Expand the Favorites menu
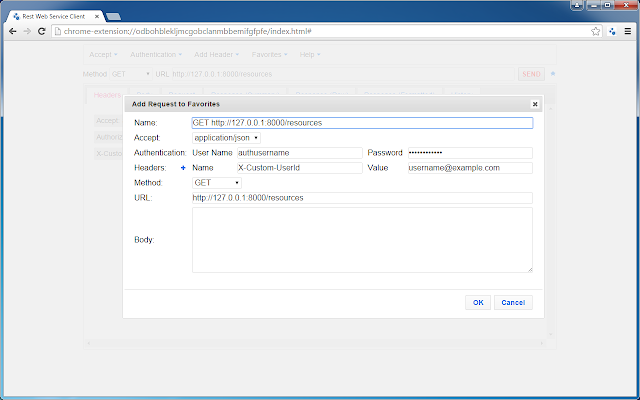640x400 pixels. (269, 55)
